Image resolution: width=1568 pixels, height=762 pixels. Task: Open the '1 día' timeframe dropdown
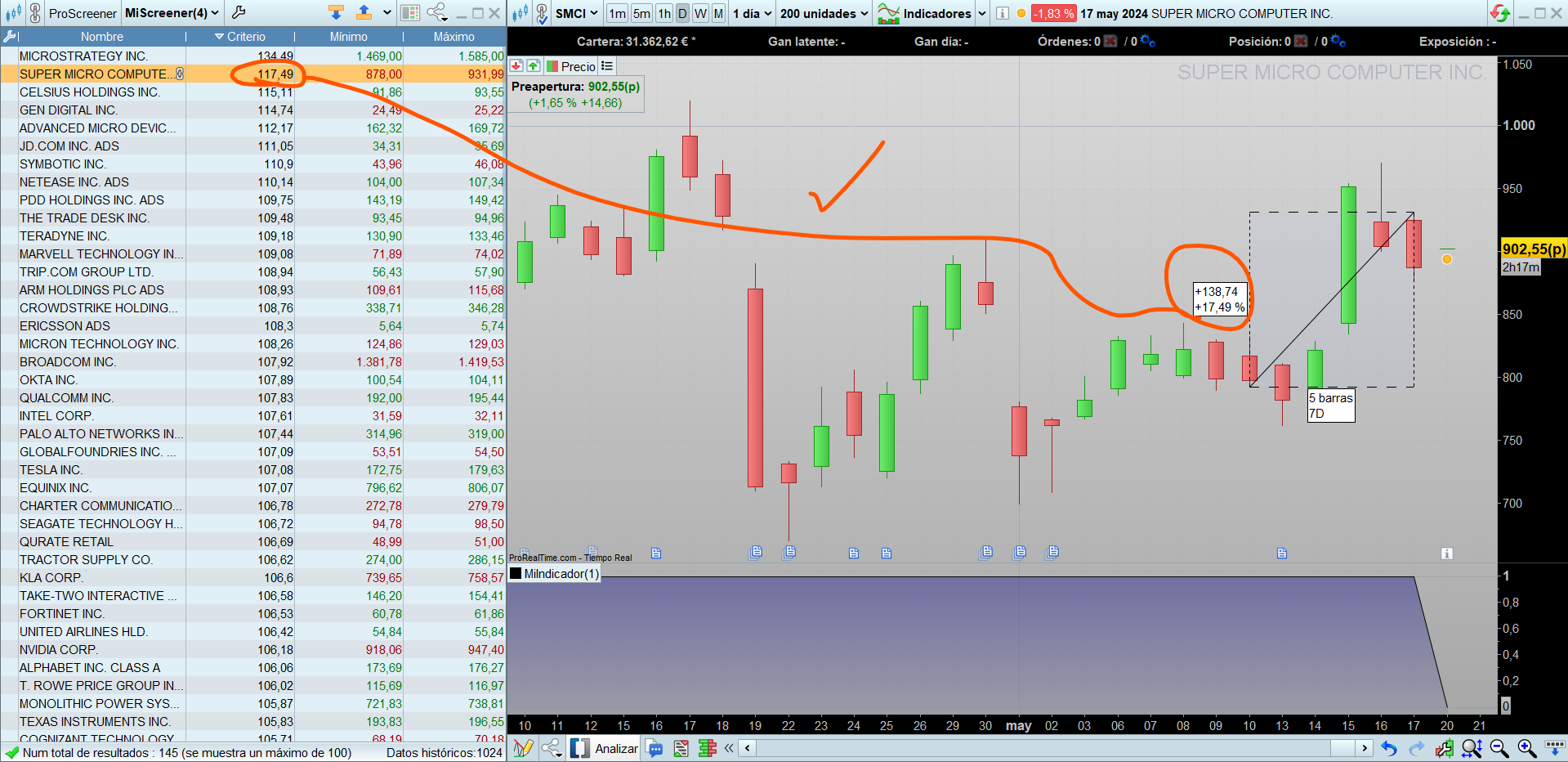point(752,14)
